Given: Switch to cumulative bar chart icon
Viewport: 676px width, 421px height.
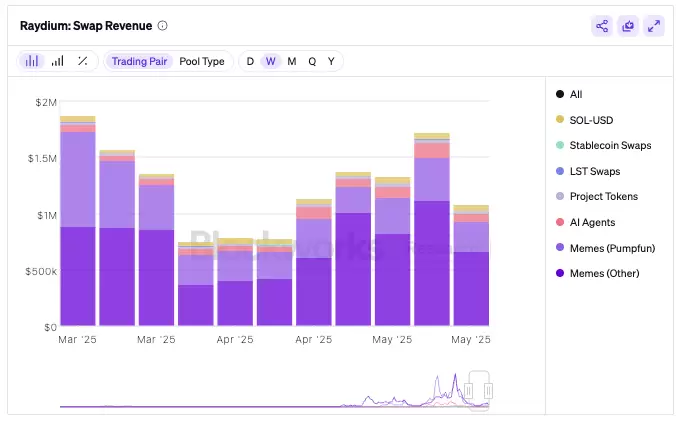Looking at the screenshot, I should pyautogui.click(x=57, y=61).
